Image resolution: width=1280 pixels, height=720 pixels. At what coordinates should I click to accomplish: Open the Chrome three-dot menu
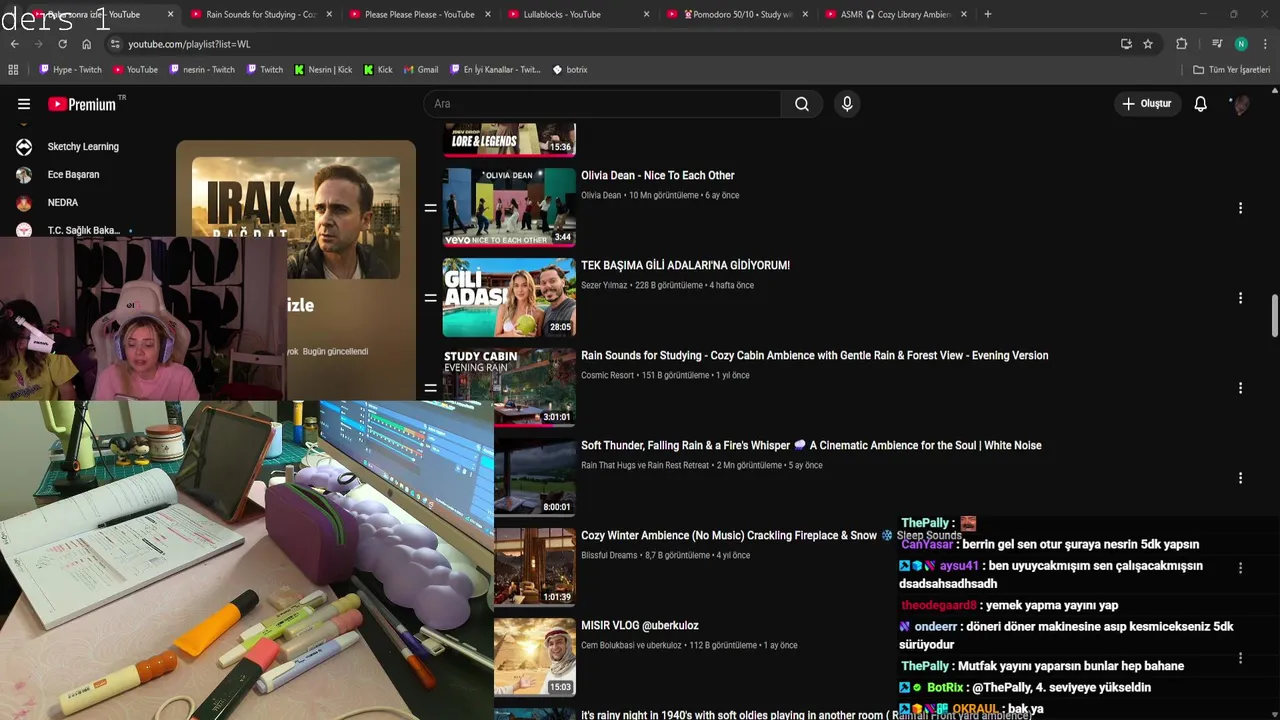point(1265,44)
